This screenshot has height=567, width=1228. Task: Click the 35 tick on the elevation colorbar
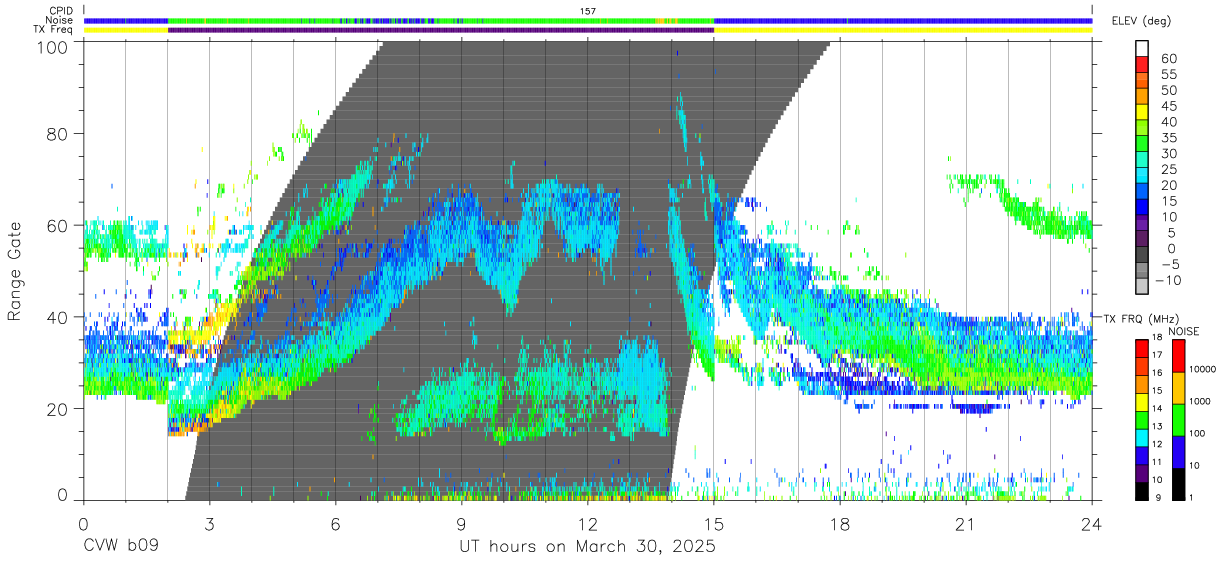tap(1168, 138)
